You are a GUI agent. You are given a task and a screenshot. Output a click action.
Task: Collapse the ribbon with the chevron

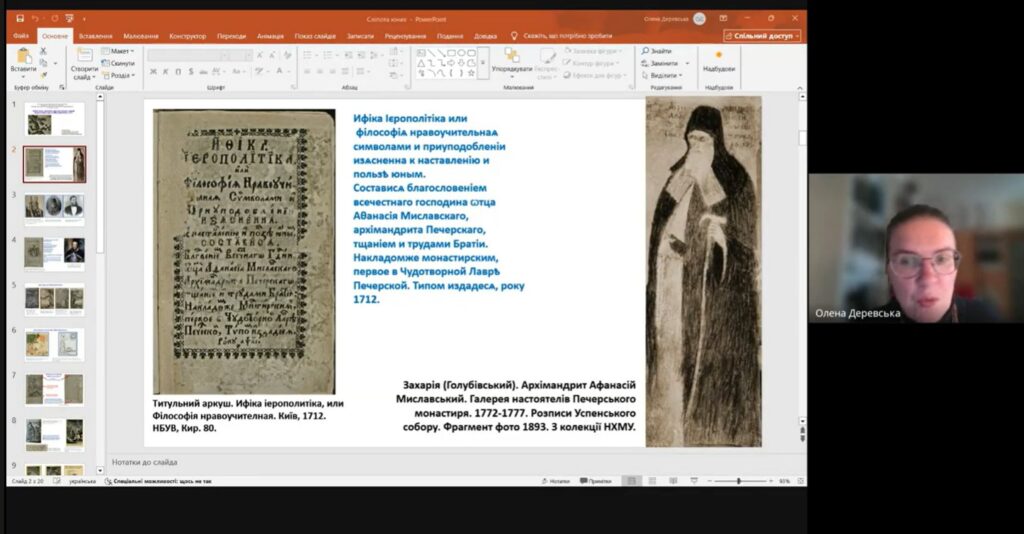[799, 87]
